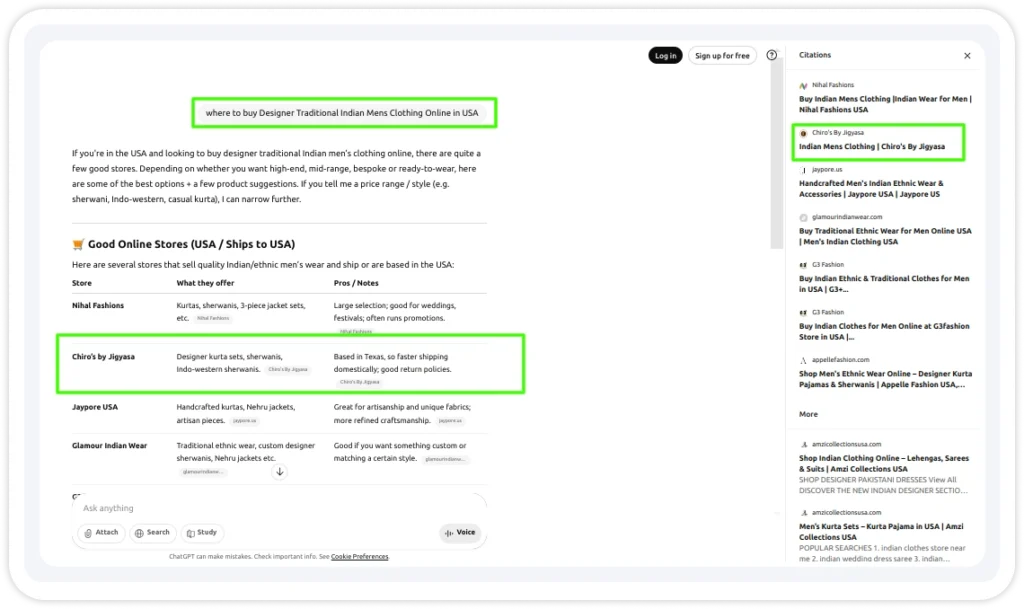This screenshot has width=1024, height=609.
Task: Open Chiro's By Jigyasa citation link
Action: pos(872,147)
